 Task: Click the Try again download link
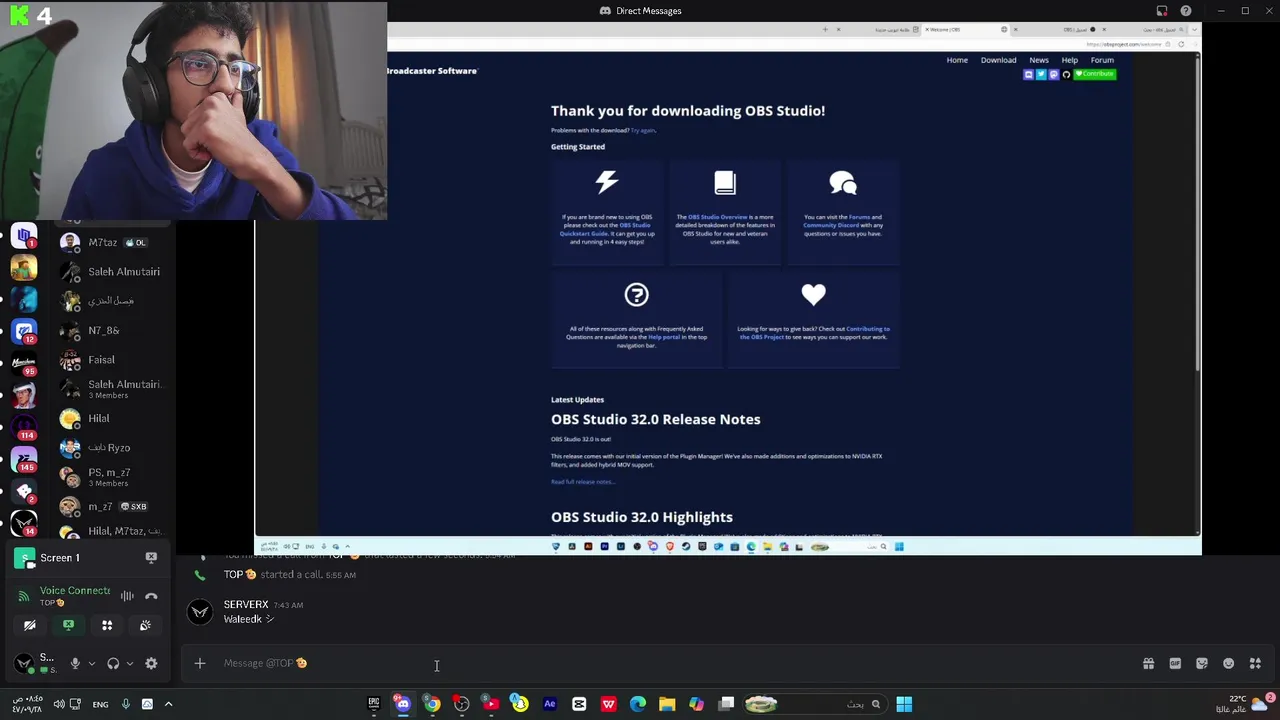click(642, 130)
